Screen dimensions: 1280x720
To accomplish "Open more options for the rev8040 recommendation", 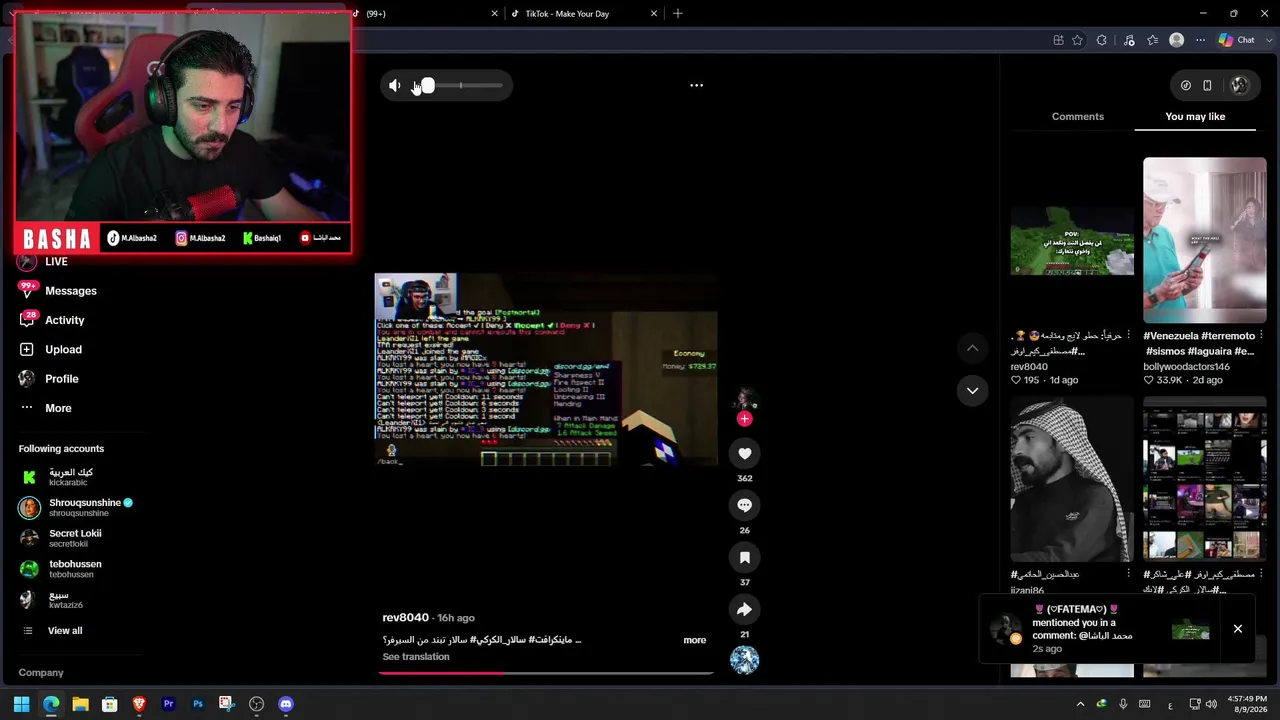I will click(x=1129, y=336).
